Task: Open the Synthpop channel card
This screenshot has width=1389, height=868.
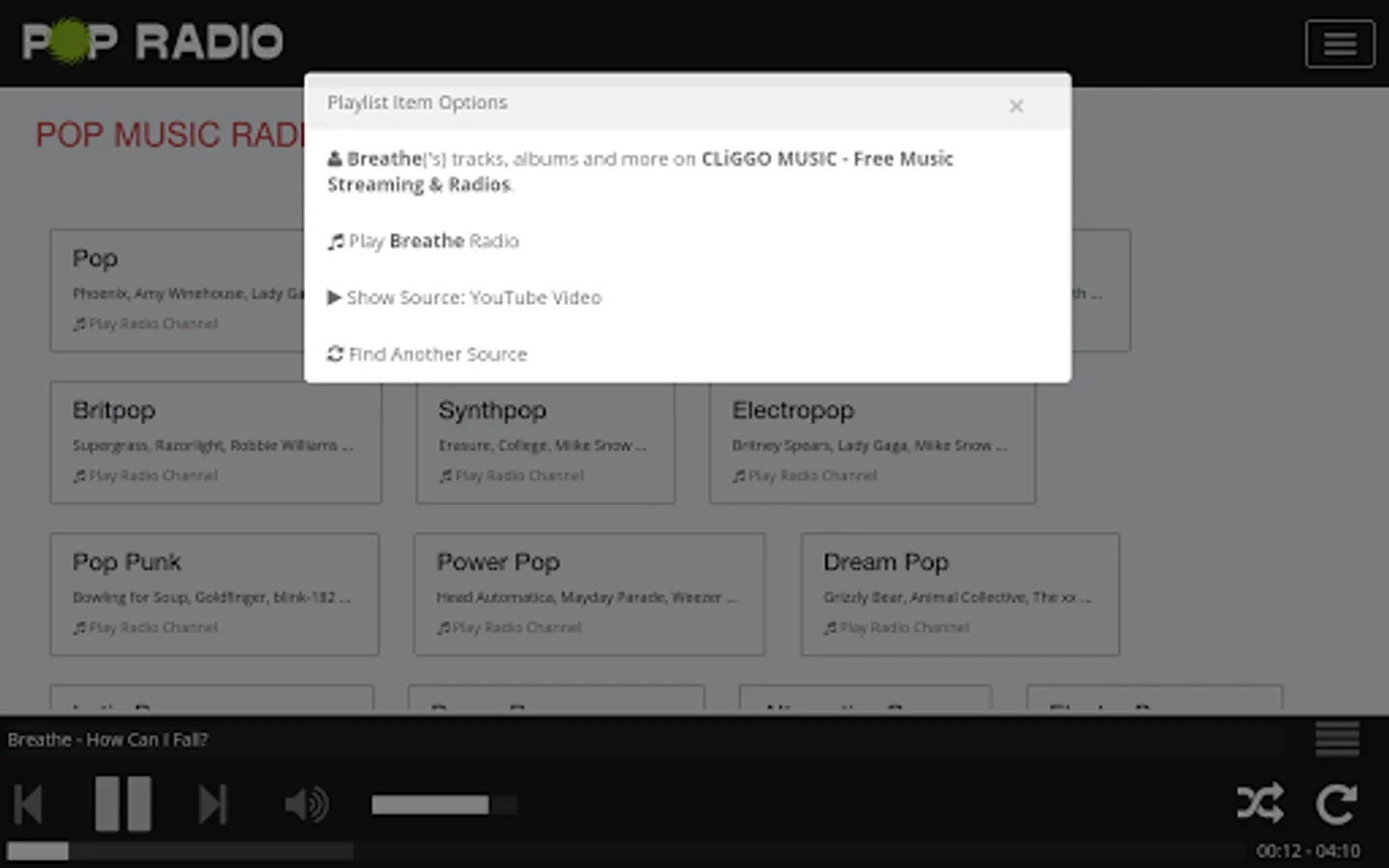Action: point(546,443)
